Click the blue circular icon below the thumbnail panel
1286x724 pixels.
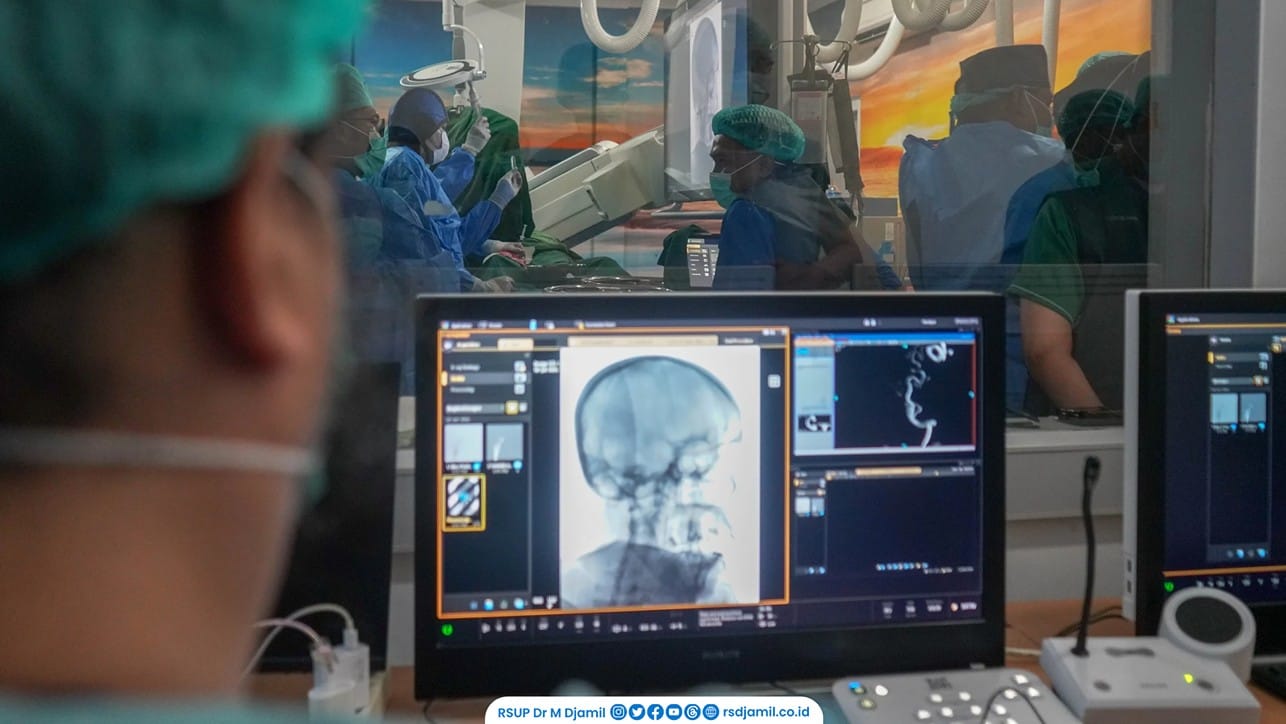tap(487, 604)
